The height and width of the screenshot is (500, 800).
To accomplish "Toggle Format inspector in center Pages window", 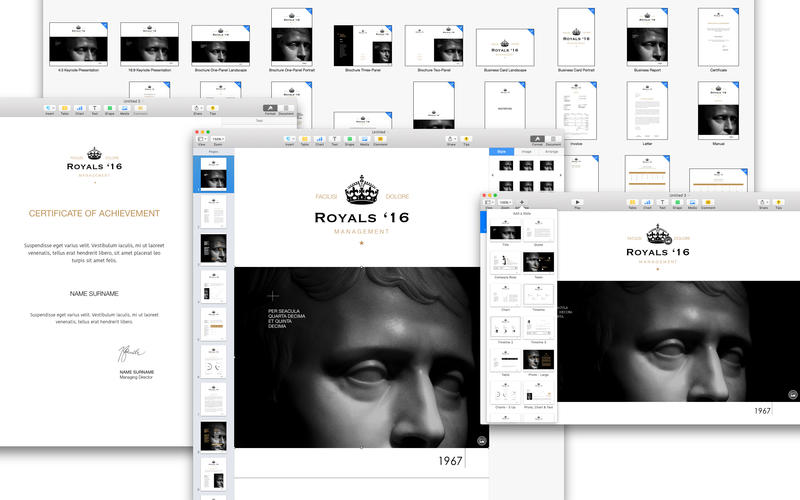I will (537, 139).
